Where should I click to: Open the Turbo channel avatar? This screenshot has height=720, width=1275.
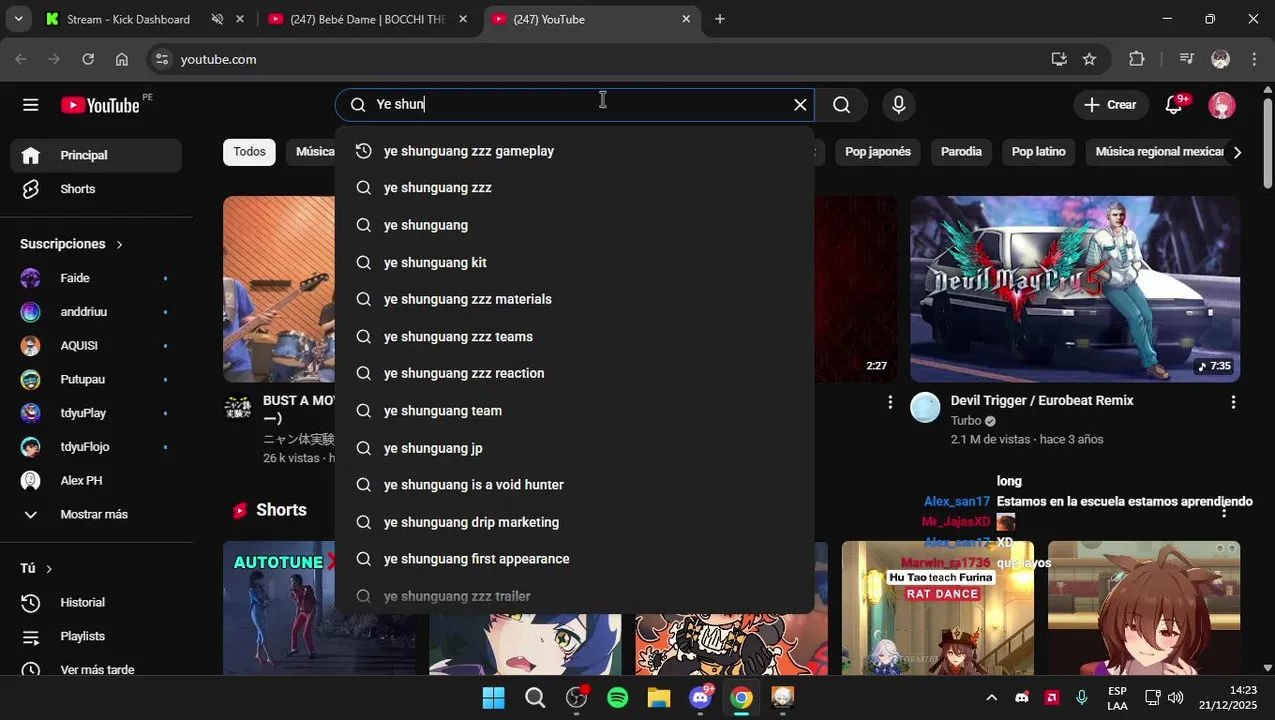(926, 407)
